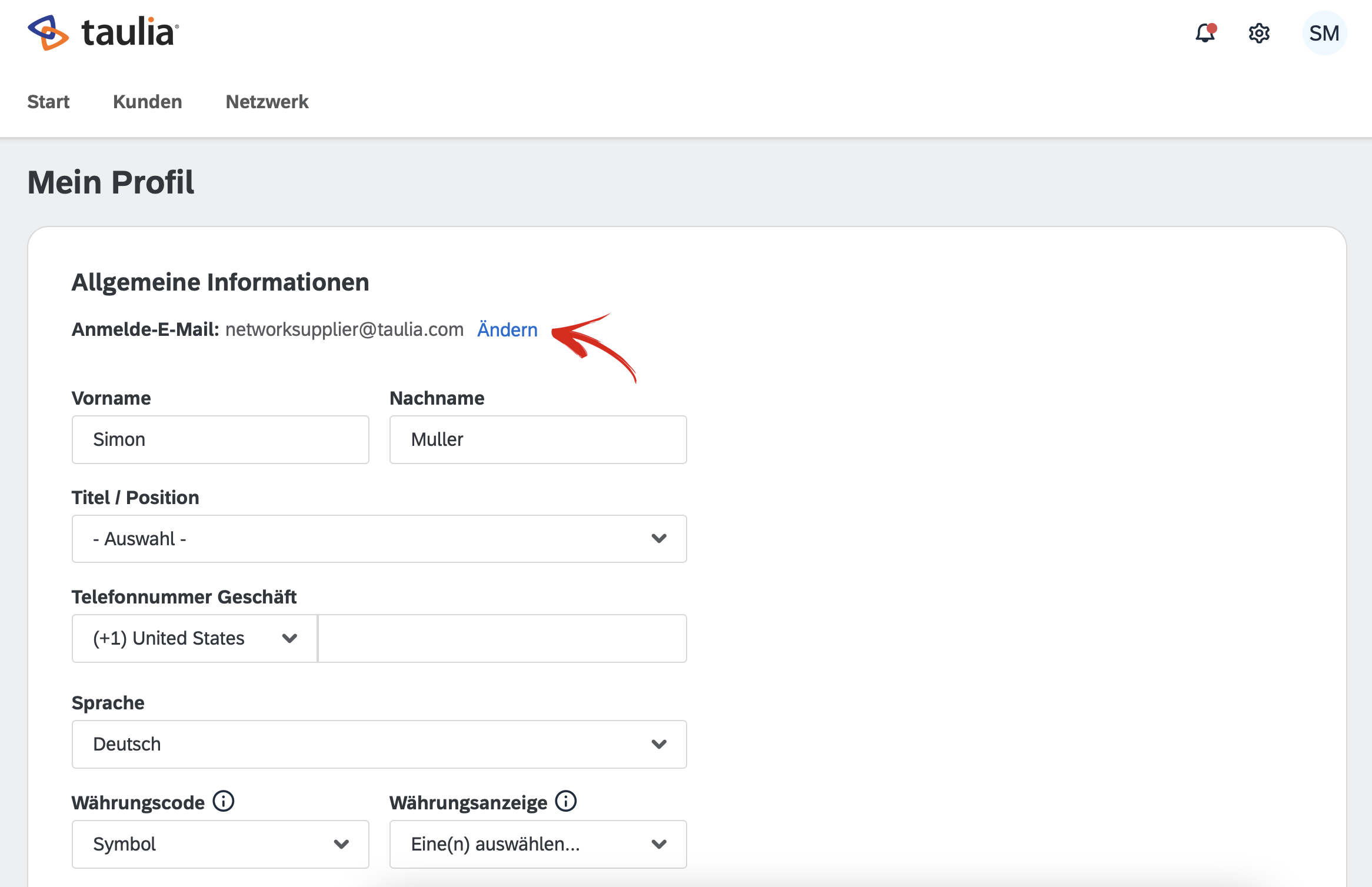Open the Kunden navigation tab
The image size is (1372, 887).
pyautogui.click(x=147, y=102)
